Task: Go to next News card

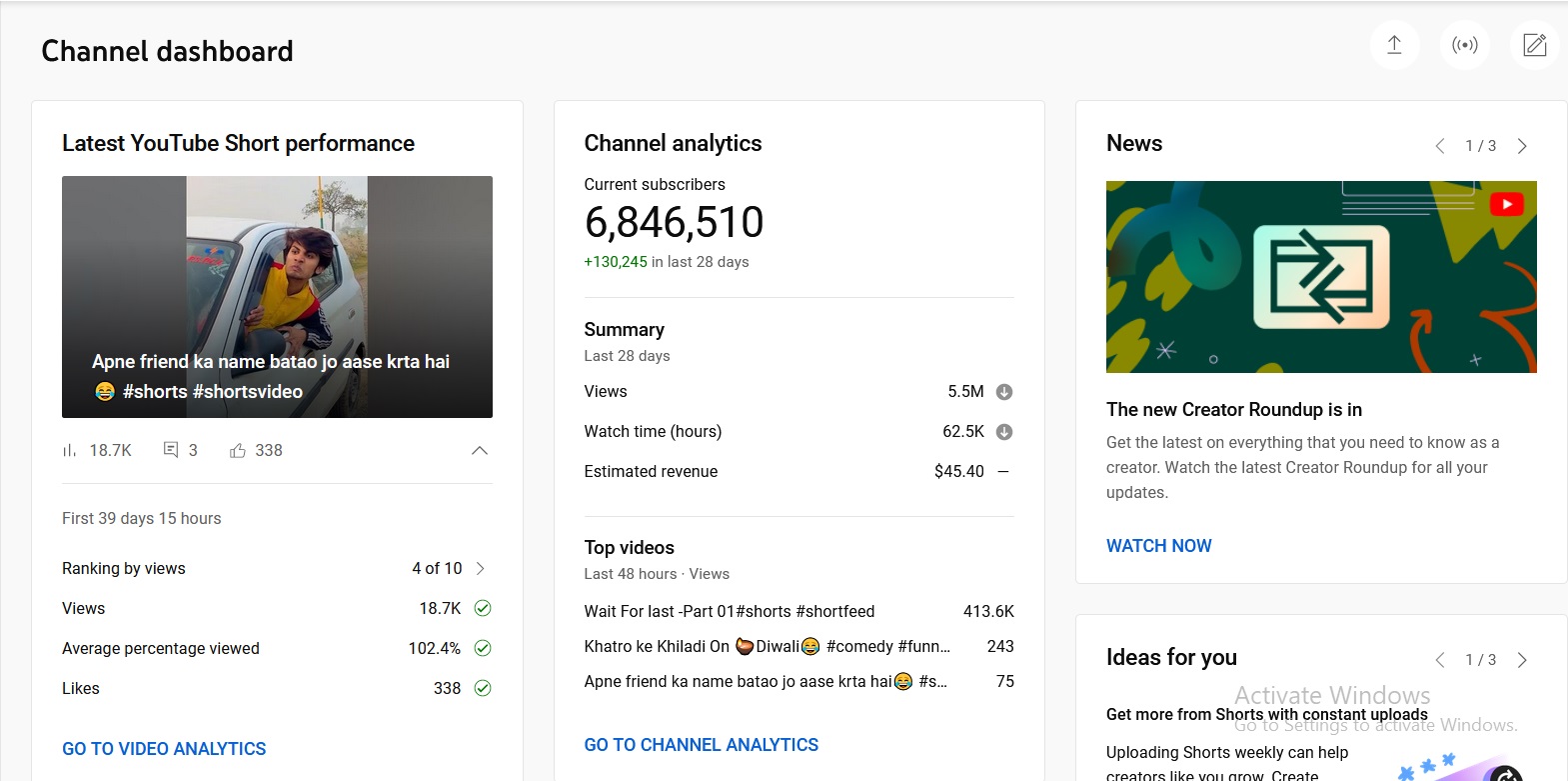Action: point(1522,146)
